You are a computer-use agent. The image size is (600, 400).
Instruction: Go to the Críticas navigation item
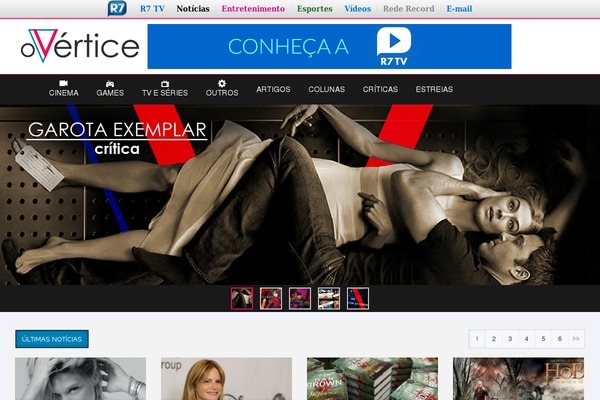(x=380, y=89)
